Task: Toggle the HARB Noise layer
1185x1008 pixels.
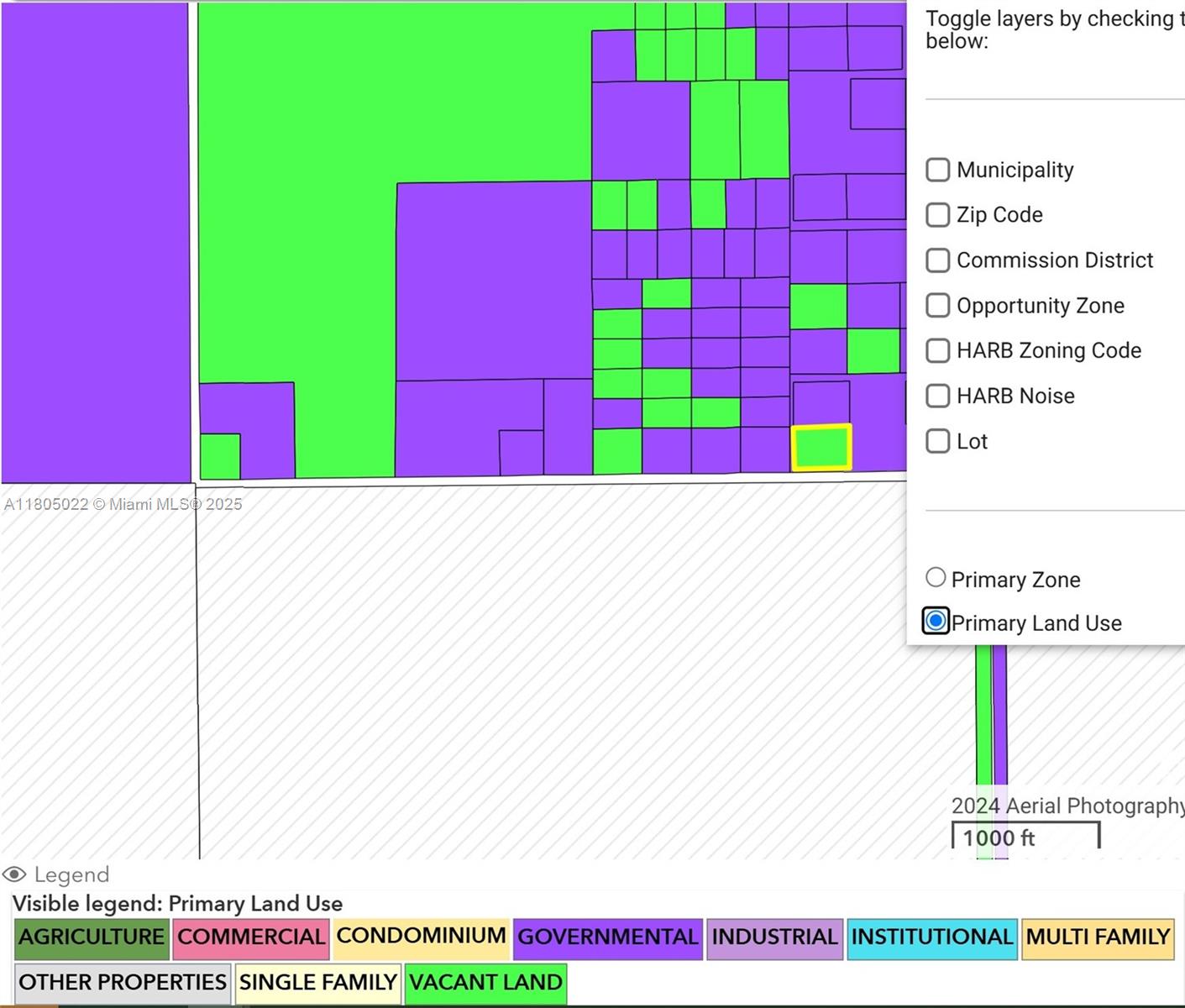Action: tap(937, 396)
